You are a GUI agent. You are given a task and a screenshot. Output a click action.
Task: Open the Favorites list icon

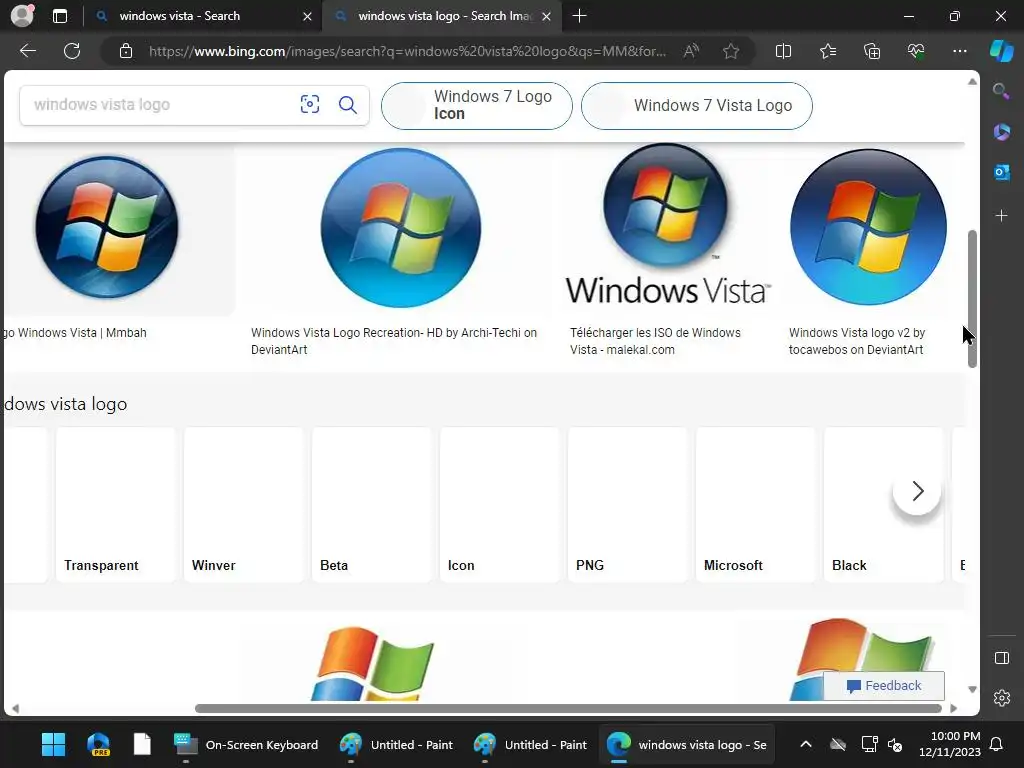827,51
